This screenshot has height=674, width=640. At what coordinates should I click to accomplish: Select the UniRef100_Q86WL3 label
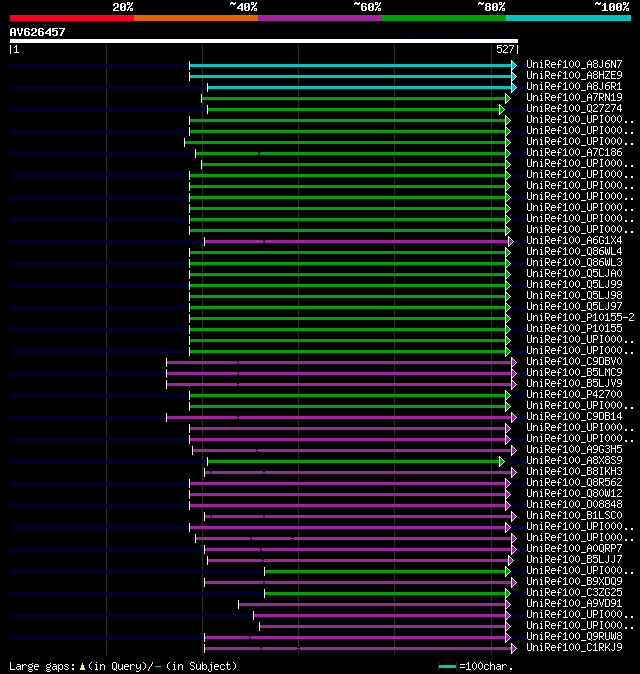[574, 263]
